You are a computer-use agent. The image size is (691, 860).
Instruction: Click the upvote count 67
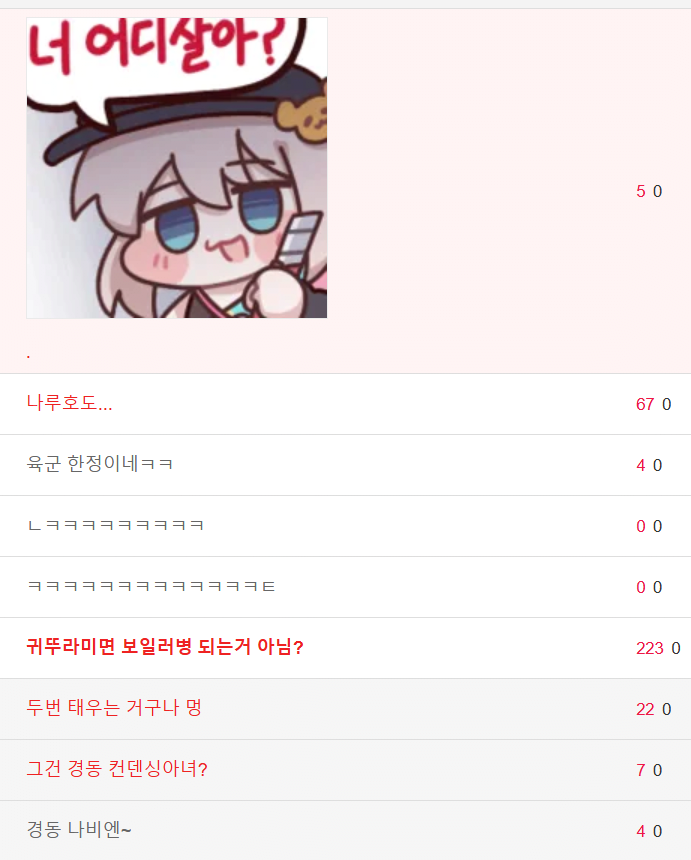(x=645, y=404)
